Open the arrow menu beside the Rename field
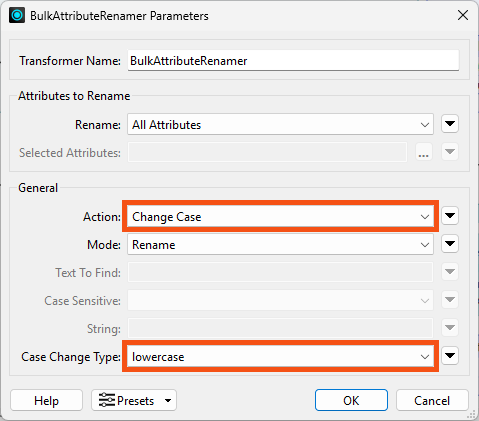This screenshot has height=421, width=479. click(450, 124)
